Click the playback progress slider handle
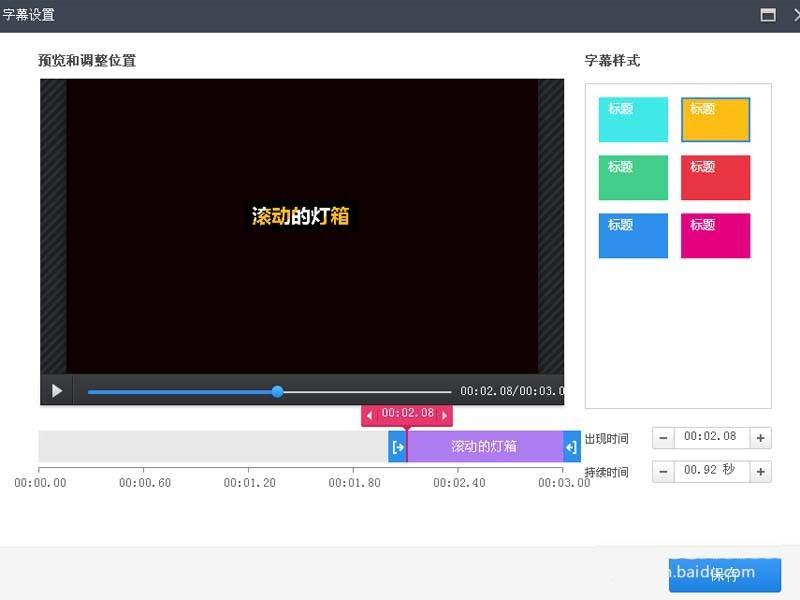The height and width of the screenshot is (600, 800). [277, 391]
